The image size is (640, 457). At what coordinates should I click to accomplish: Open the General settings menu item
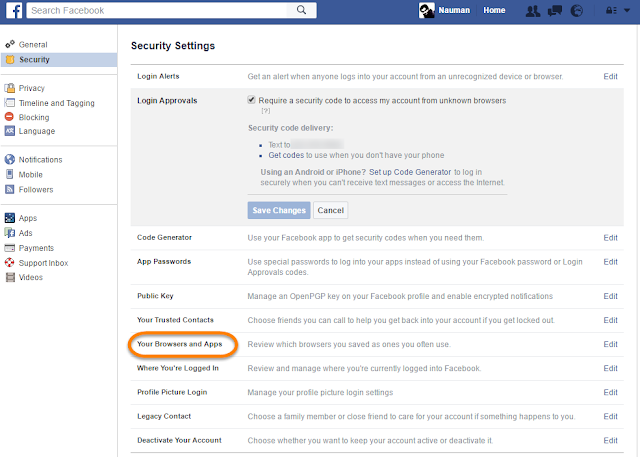click(x=33, y=44)
